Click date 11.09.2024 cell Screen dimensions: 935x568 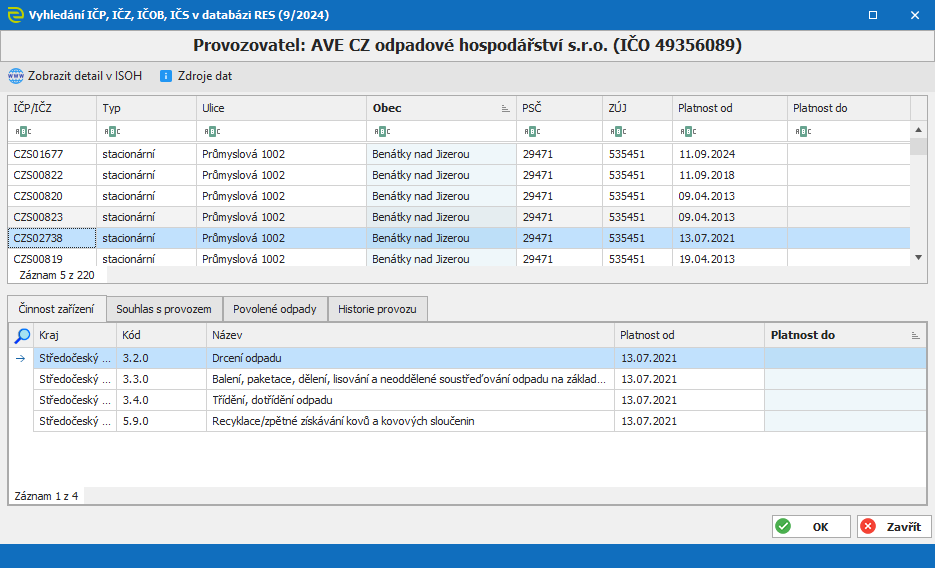[730, 154]
